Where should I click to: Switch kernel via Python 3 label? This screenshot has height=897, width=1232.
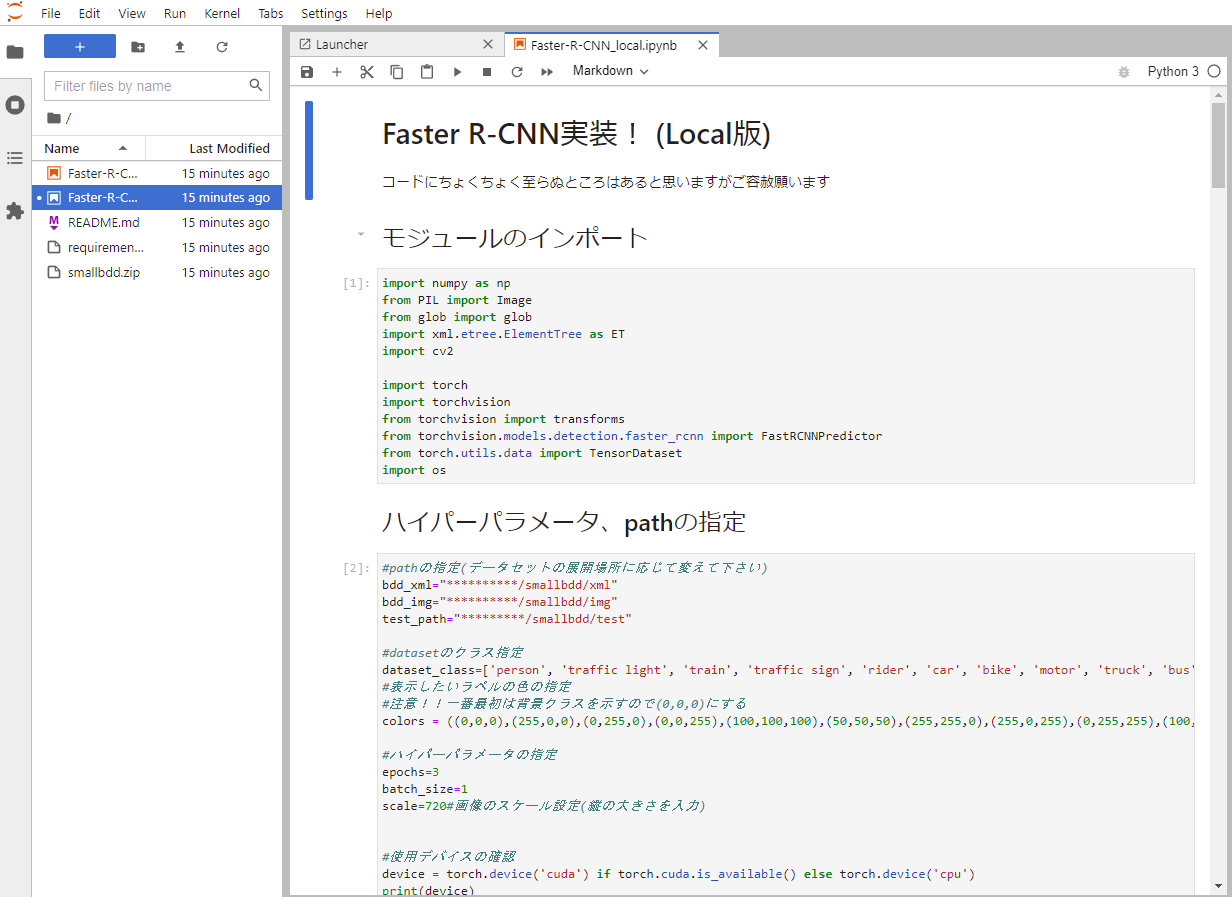[x=1173, y=72]
